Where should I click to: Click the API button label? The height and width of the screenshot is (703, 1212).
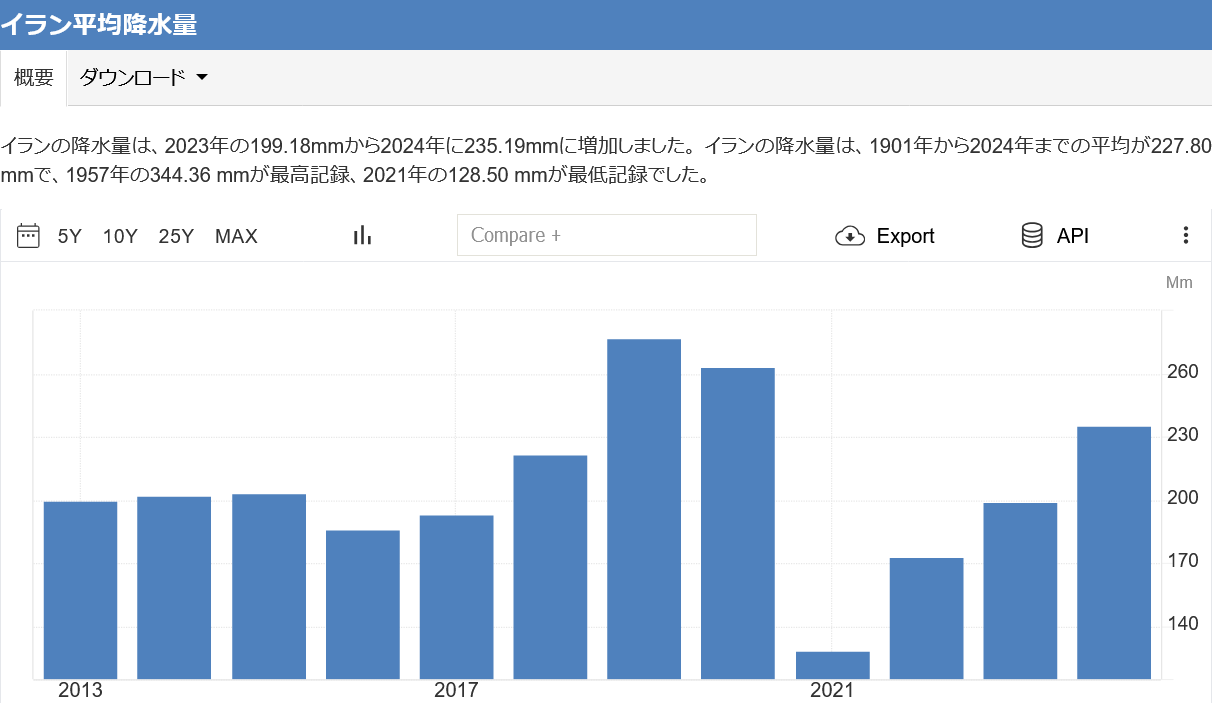(x=1072, y=237)
